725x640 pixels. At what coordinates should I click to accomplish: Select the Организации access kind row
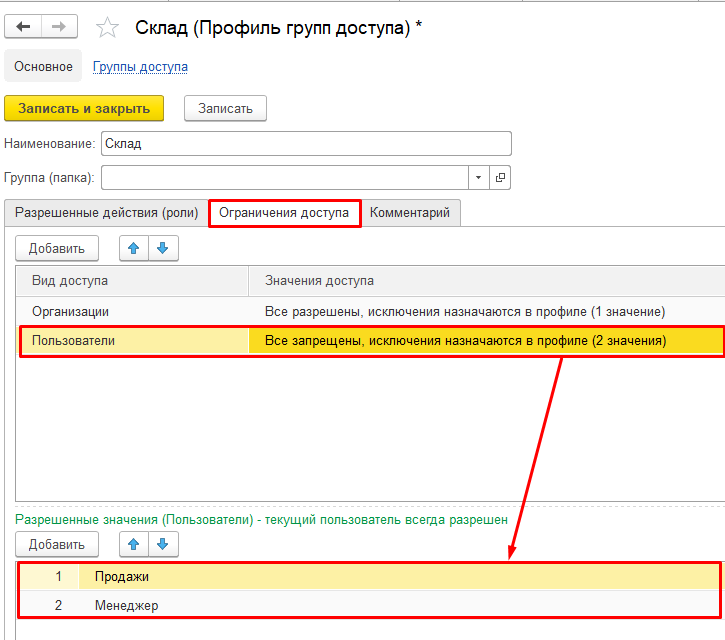[370, 311]
